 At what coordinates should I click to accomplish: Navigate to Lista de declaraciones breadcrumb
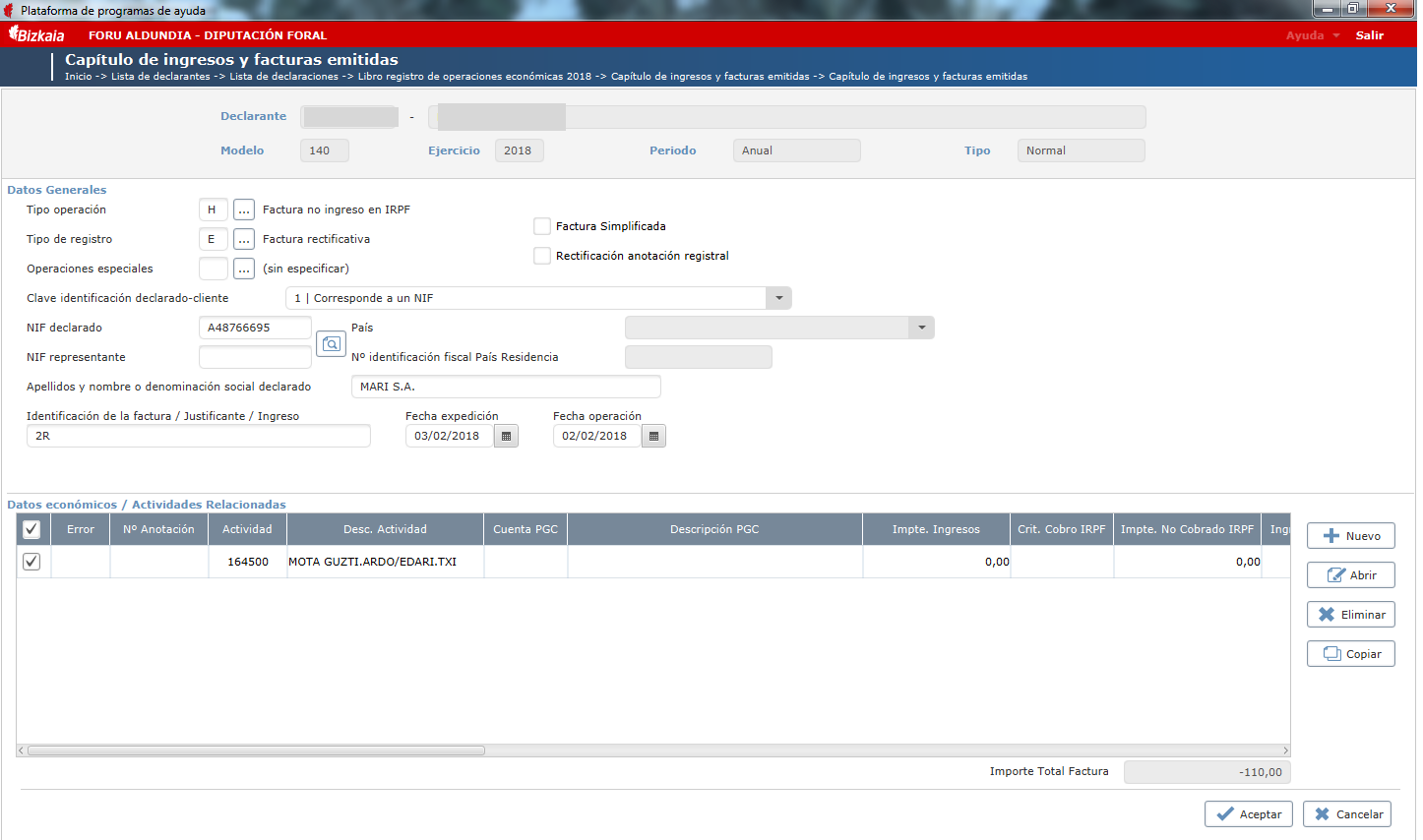point(284,77)
